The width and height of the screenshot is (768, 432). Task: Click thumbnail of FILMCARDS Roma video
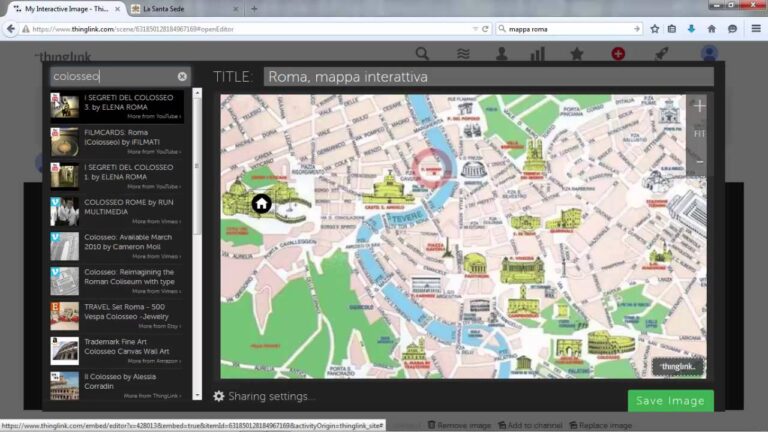click(x=64, y=142)
